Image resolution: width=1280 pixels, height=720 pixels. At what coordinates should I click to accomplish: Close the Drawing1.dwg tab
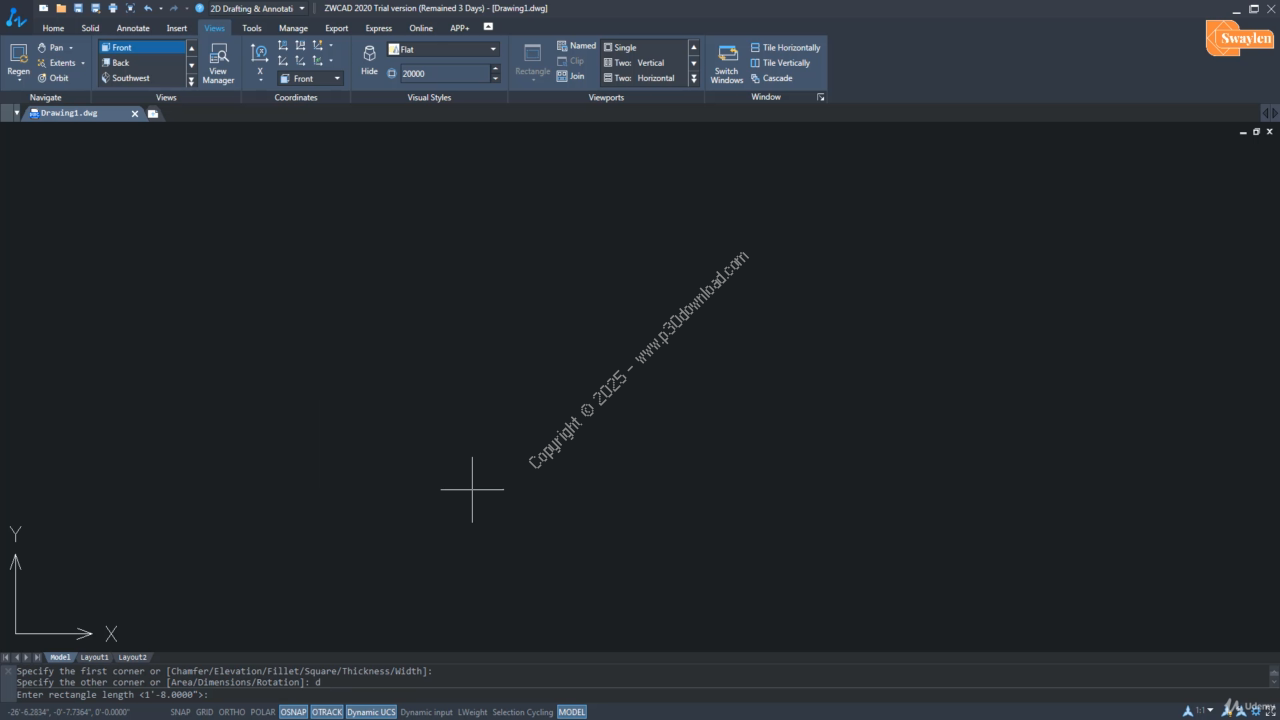click(x=135, y=114)
